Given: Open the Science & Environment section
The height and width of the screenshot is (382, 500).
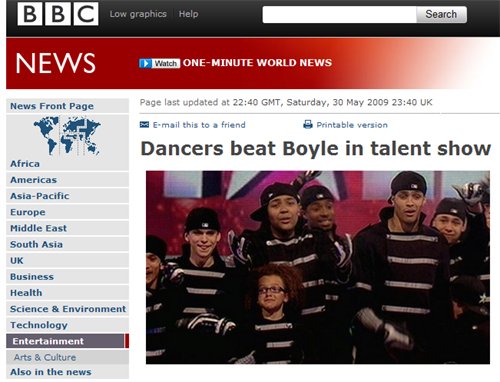Looking at the screenshot, I should pyautogui.click(x=67, y=309).
